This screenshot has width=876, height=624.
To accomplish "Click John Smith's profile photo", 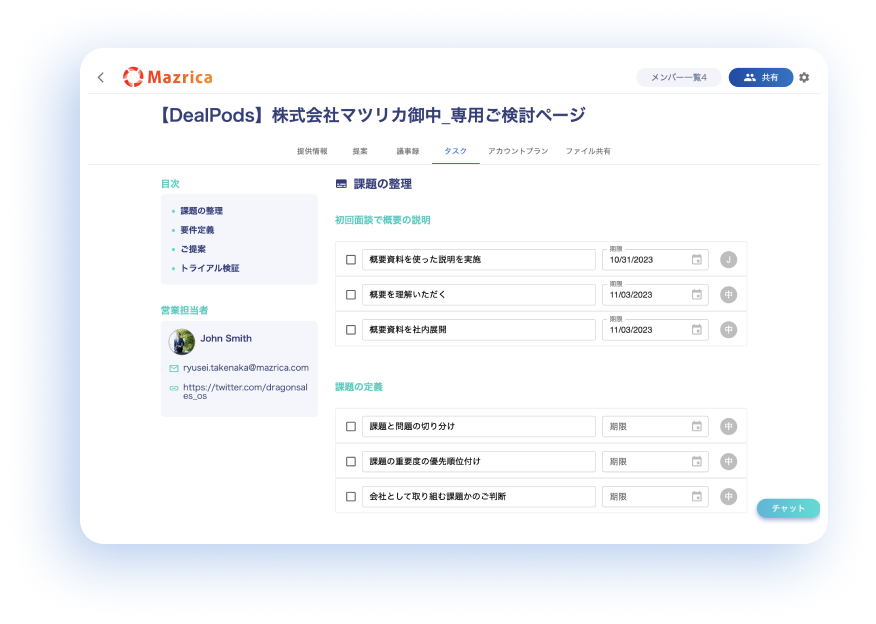I will [182, 342].
